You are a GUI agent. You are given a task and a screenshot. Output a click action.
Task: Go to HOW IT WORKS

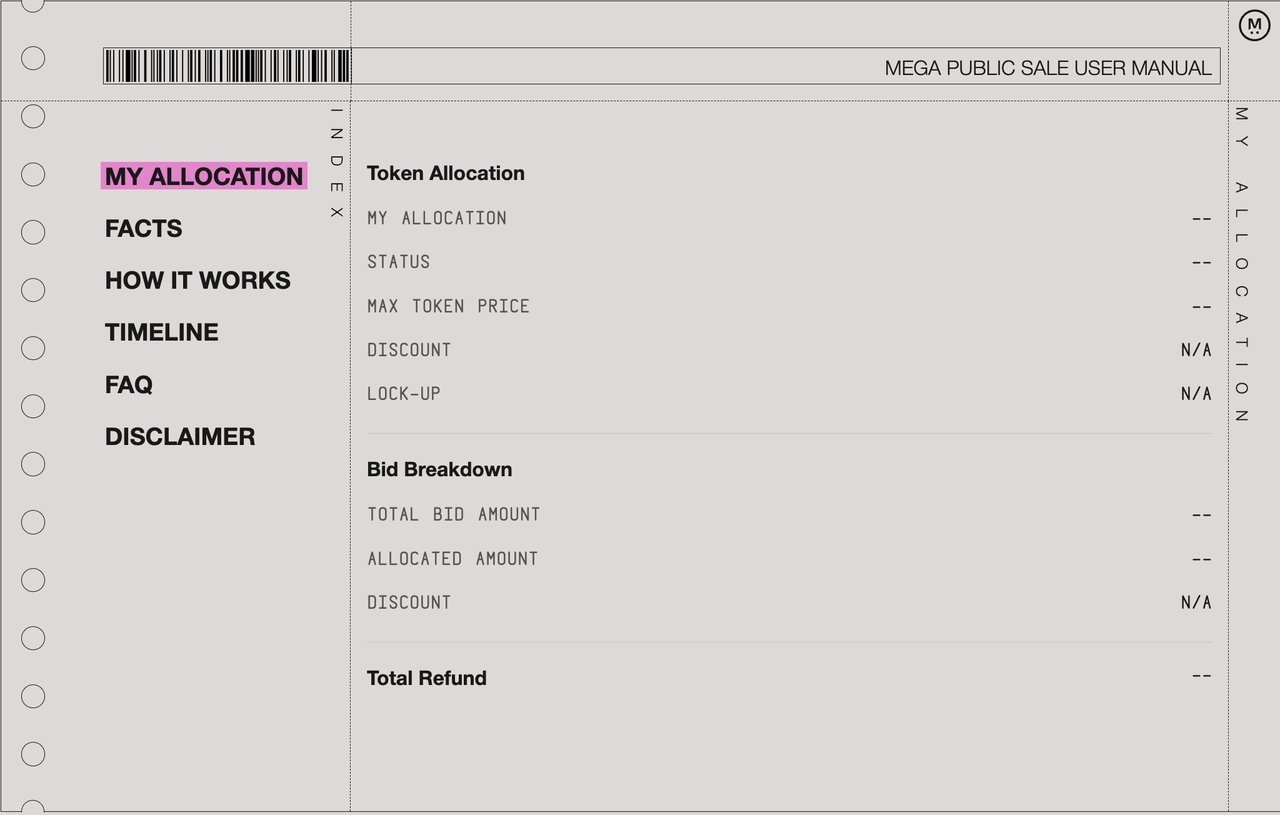(x=197, y=281)
